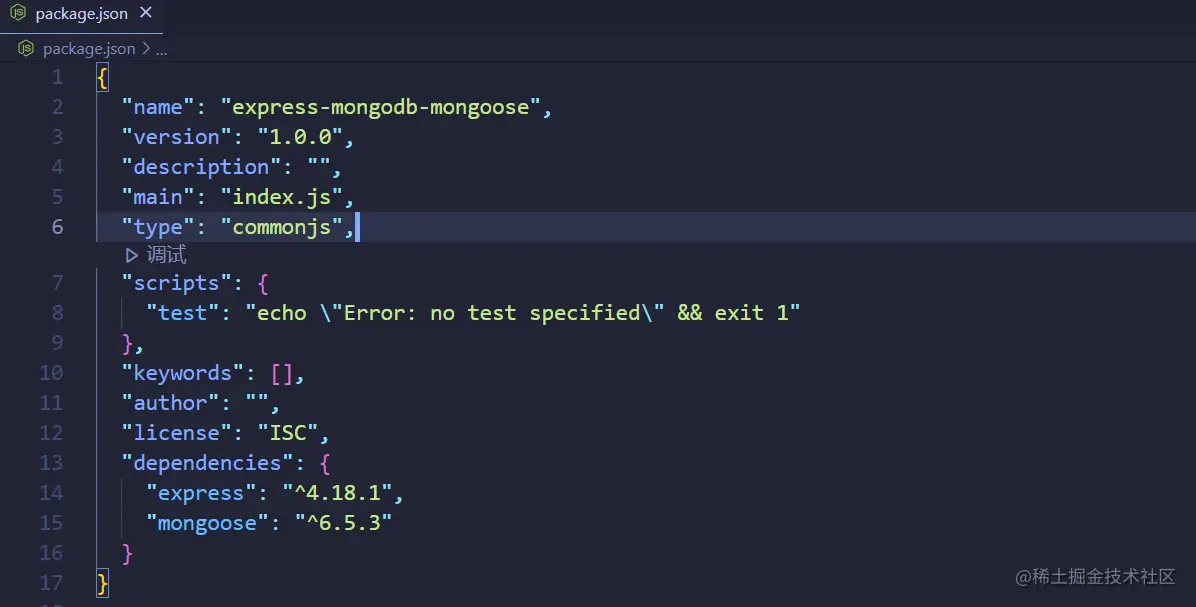
Task: Place cursor in the "scripts" key
Action: (170, 283)
